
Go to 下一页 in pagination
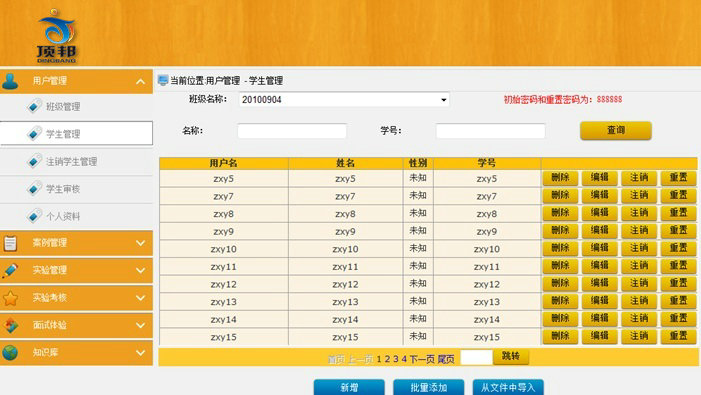coord(422,359)
